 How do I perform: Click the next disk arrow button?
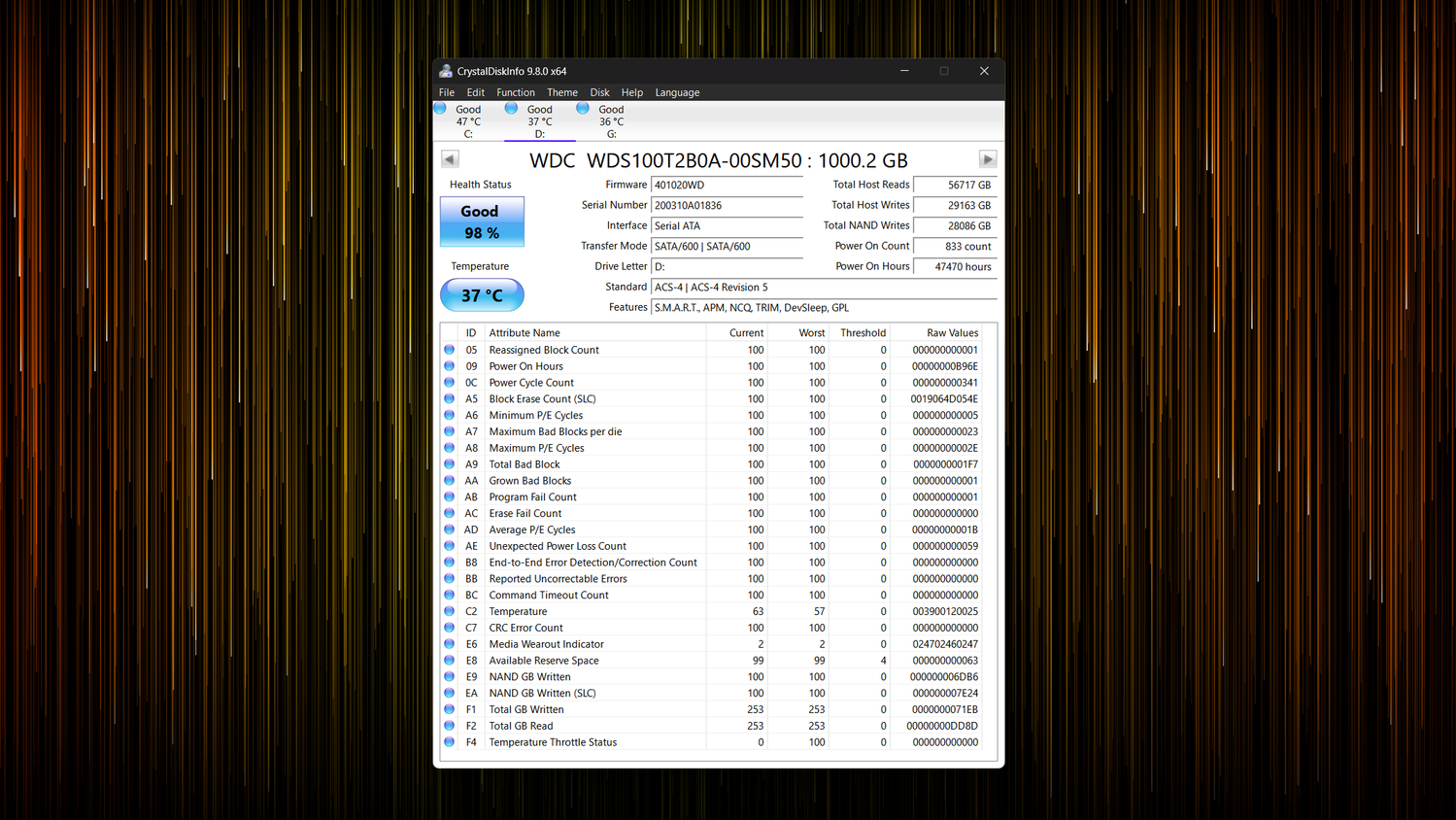click(x=988, y=159)
